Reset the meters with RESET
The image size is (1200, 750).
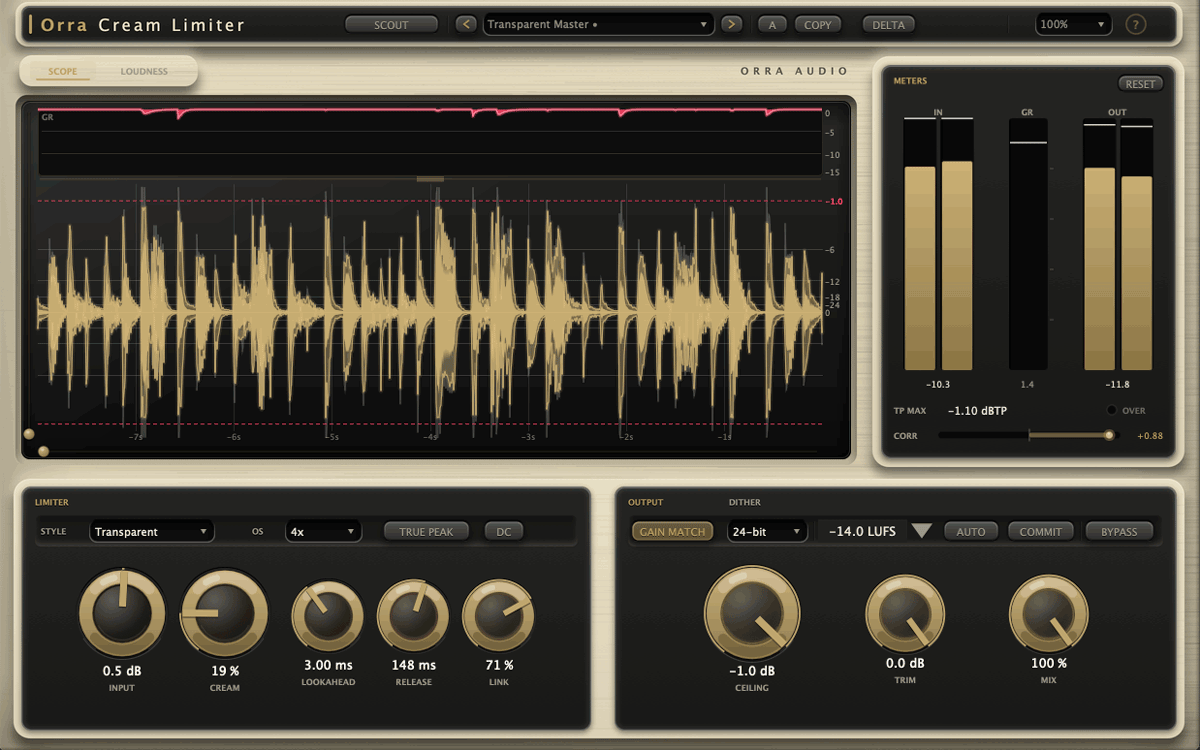click(1140, 84)
